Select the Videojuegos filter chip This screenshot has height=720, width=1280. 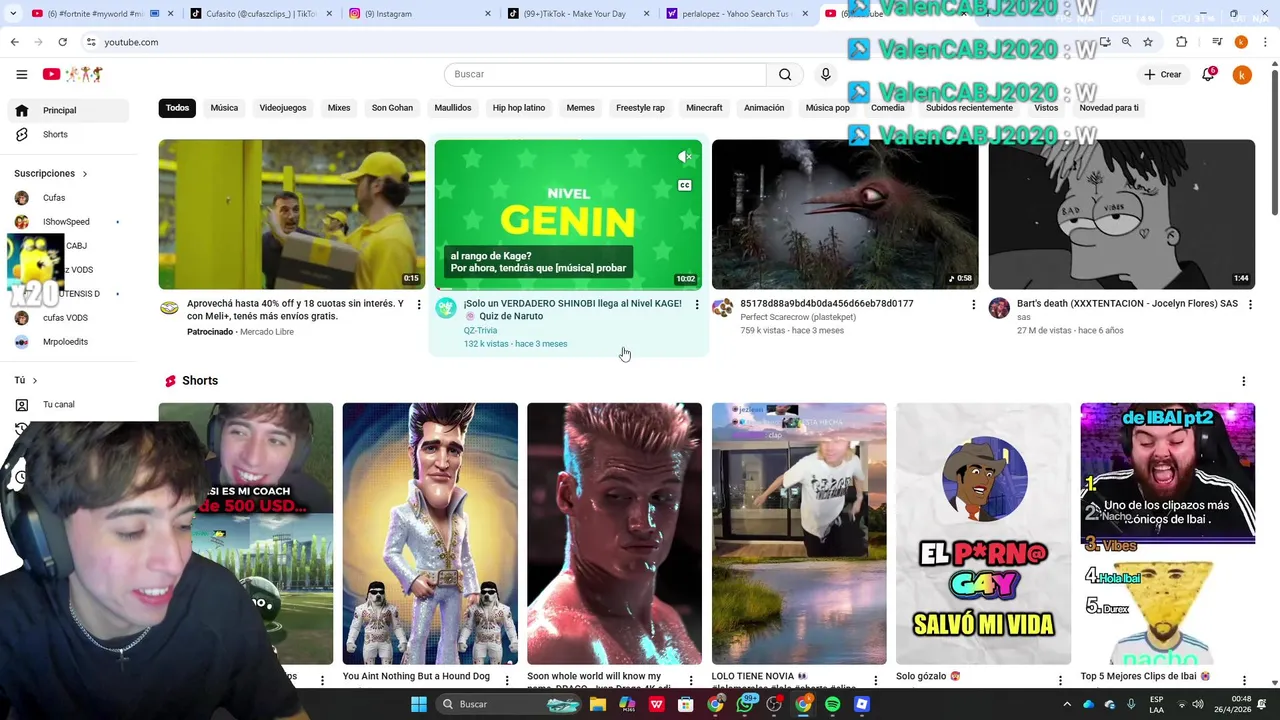coord(283,108)
